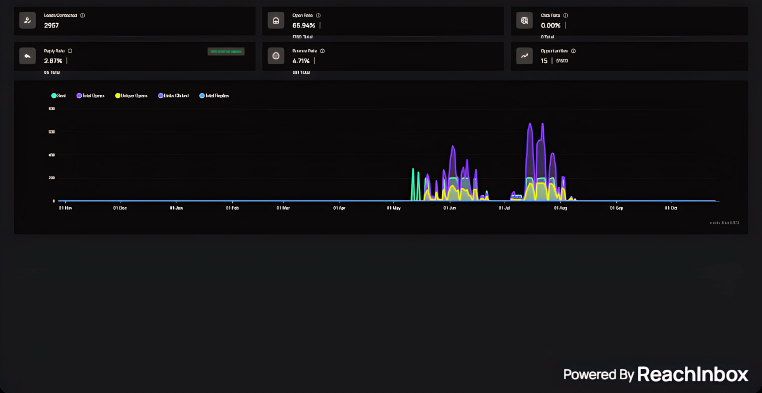Screen dimensions: 762x393
Task: Click the 01 Dec axis label
Action: pos(120,208)
